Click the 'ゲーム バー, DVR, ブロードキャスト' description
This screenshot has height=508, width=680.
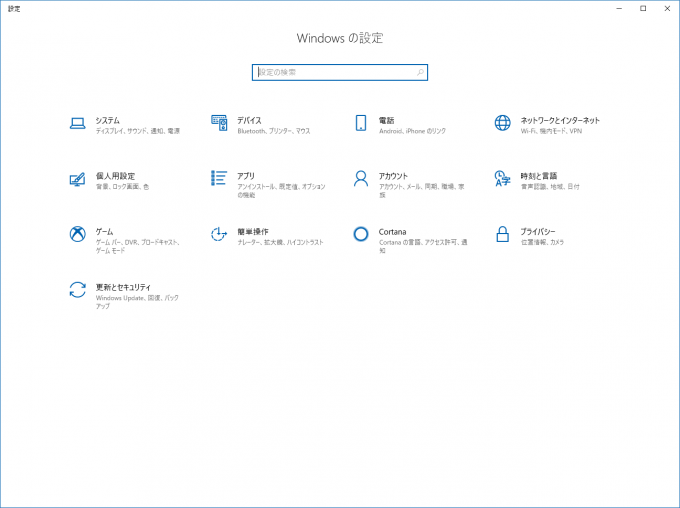pos(137,246)
